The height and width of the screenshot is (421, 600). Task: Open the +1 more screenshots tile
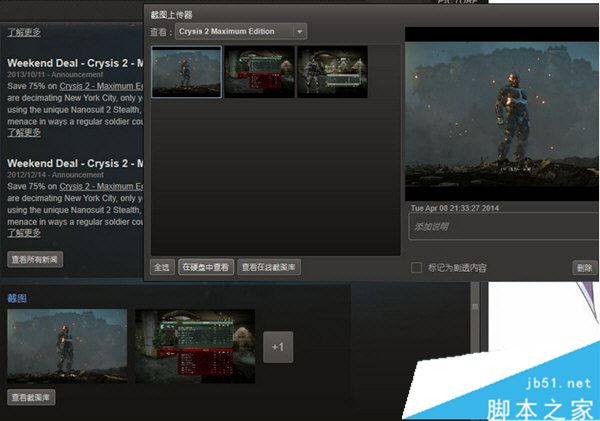[x=278, y=347]
